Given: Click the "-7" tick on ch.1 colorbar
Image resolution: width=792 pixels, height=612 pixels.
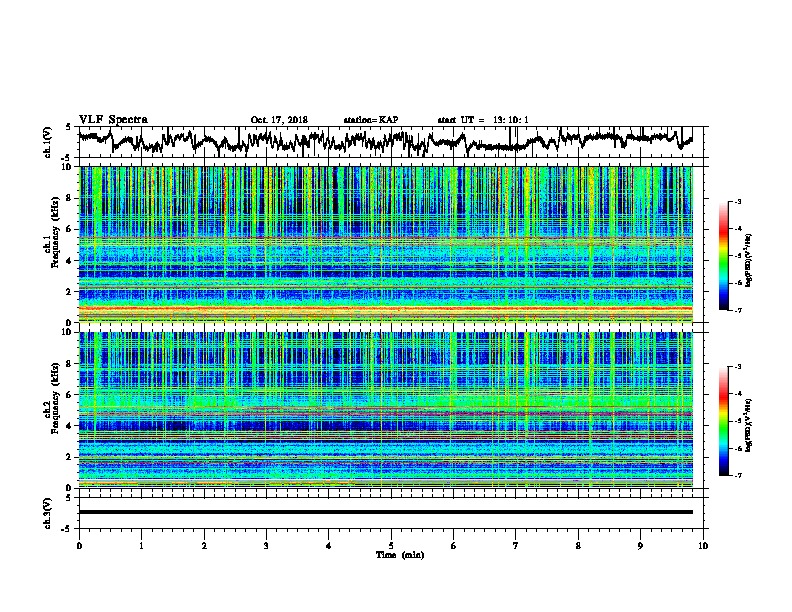Looking at the screenshot, I should click(738, 310).
